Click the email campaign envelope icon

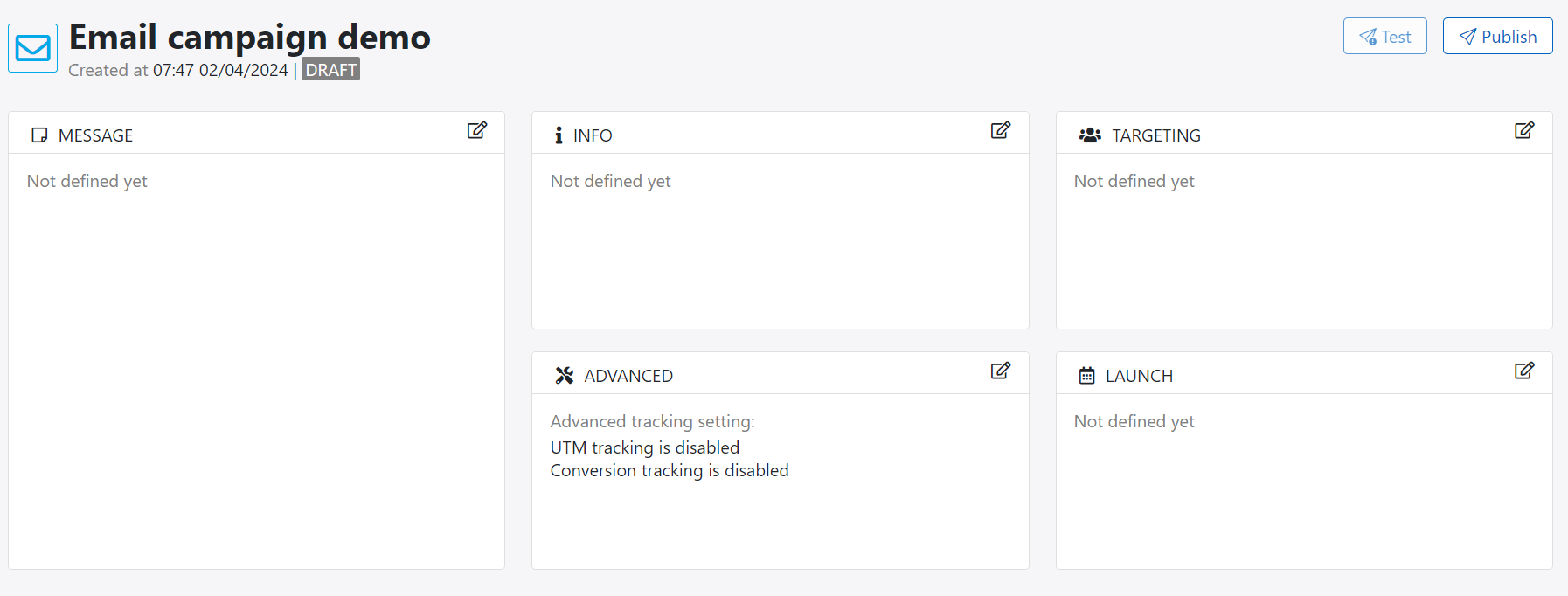[x=33, y=48]
